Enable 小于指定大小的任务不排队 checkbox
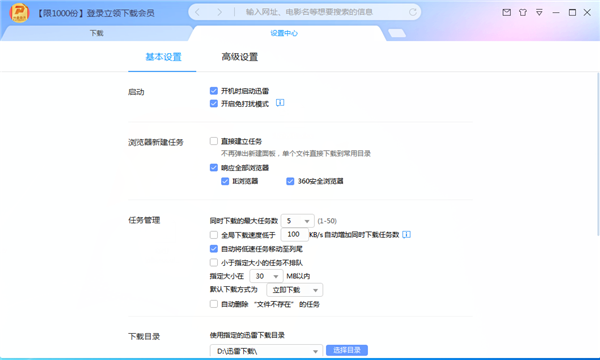The height and width of the screenshot is (360, 600). (214, 262)
